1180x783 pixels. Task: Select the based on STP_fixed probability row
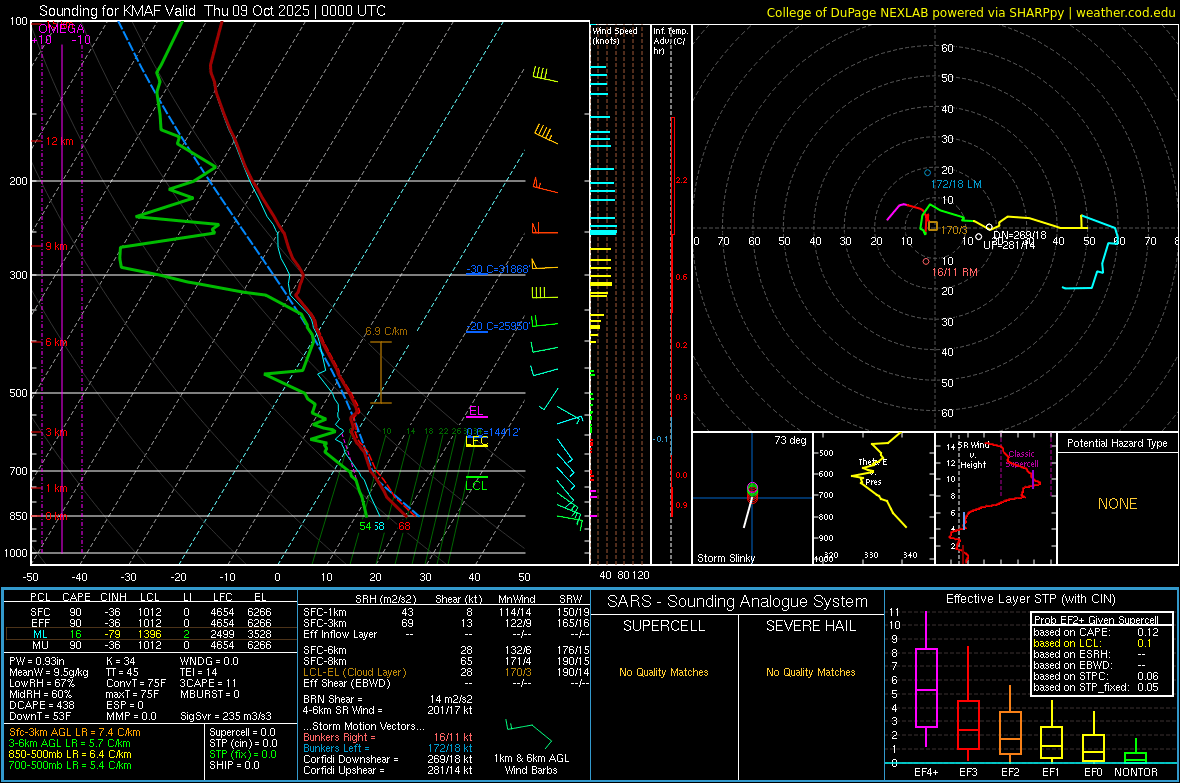(x=1096, y=687)
